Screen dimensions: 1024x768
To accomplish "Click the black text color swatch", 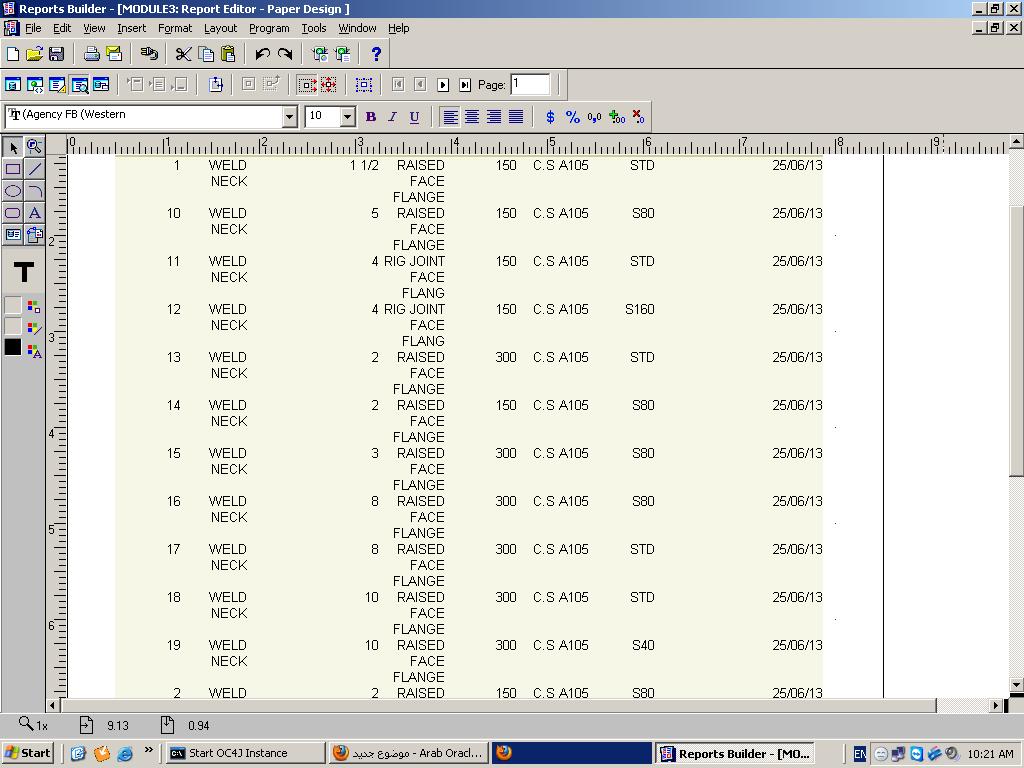I will pyautogui.click(x=13, y=347).
